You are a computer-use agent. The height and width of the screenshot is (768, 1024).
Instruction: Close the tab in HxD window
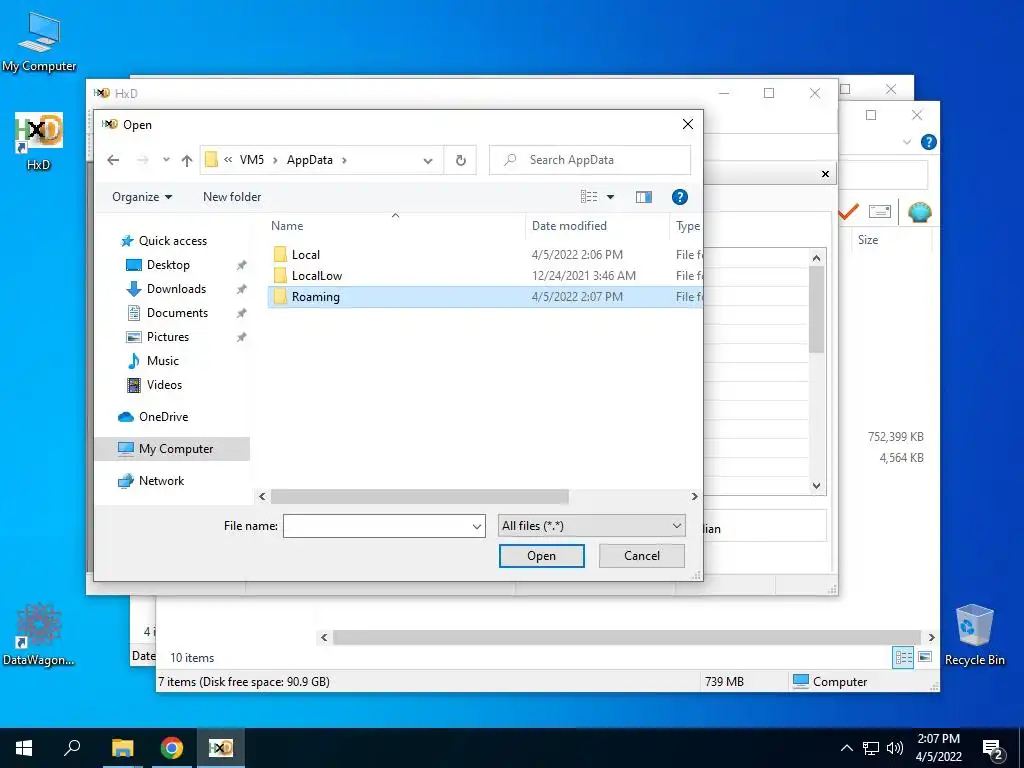(x=825, y=174)
